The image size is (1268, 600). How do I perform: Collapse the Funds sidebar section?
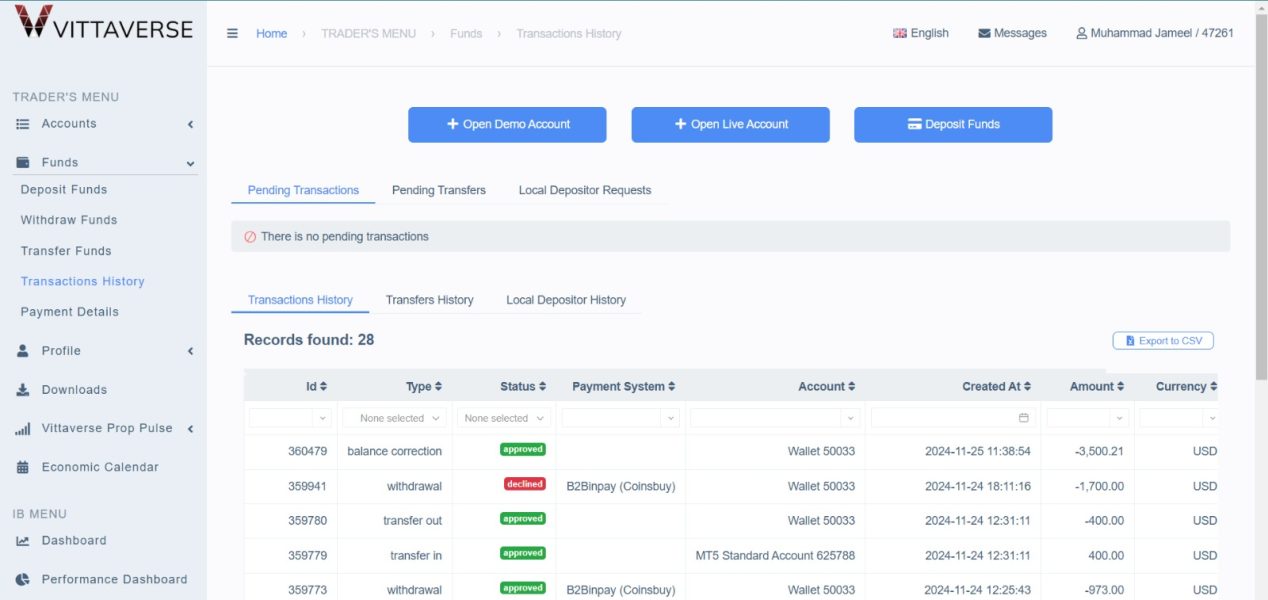click(x=190, y=163)
